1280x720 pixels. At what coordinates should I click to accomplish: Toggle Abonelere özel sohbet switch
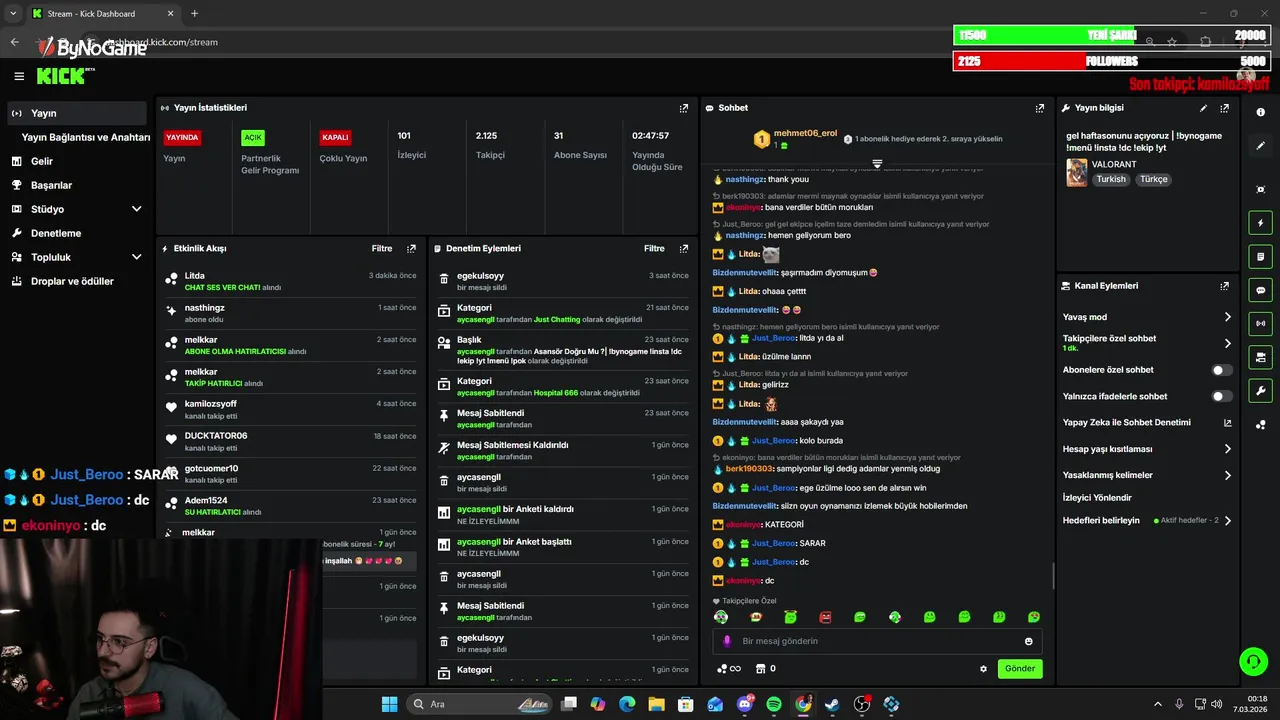click(x=1221, y=370)
